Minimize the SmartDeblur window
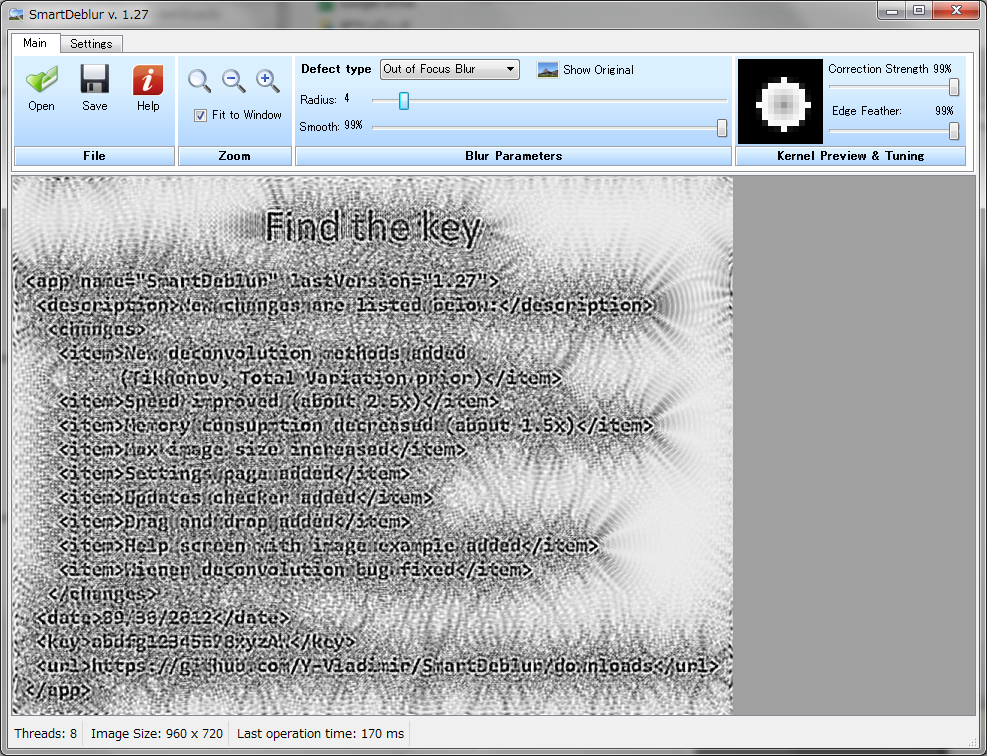Screen dimensions: 987x756 point(892,11)
